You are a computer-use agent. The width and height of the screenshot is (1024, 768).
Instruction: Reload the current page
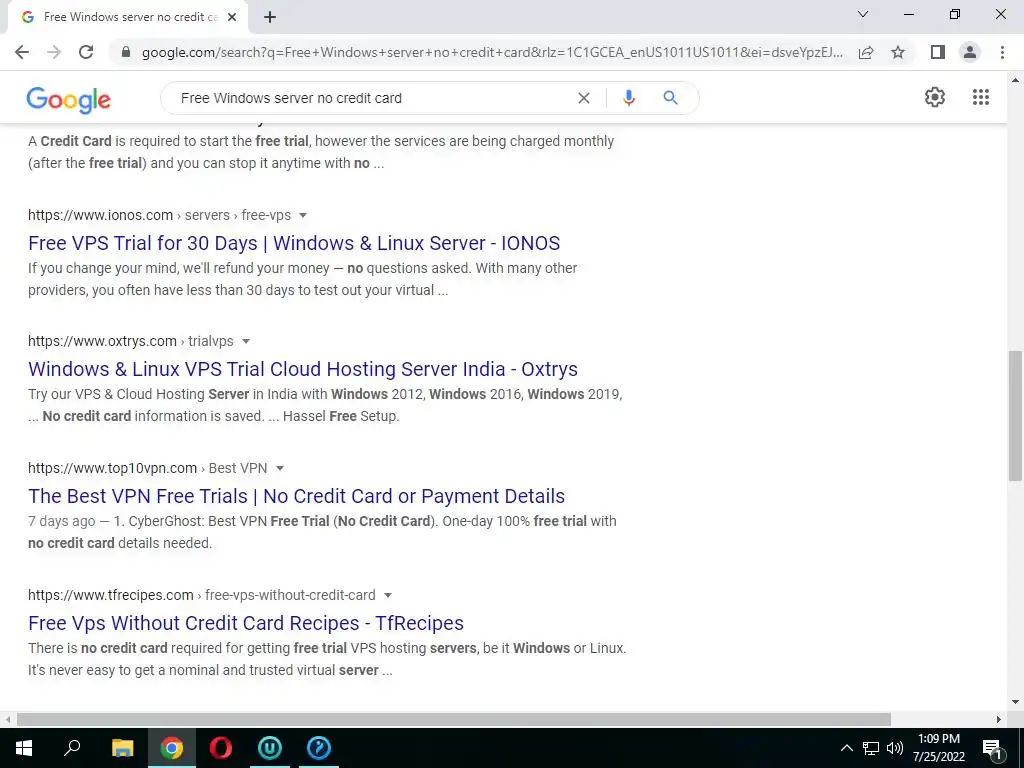(x=86, y=52)
